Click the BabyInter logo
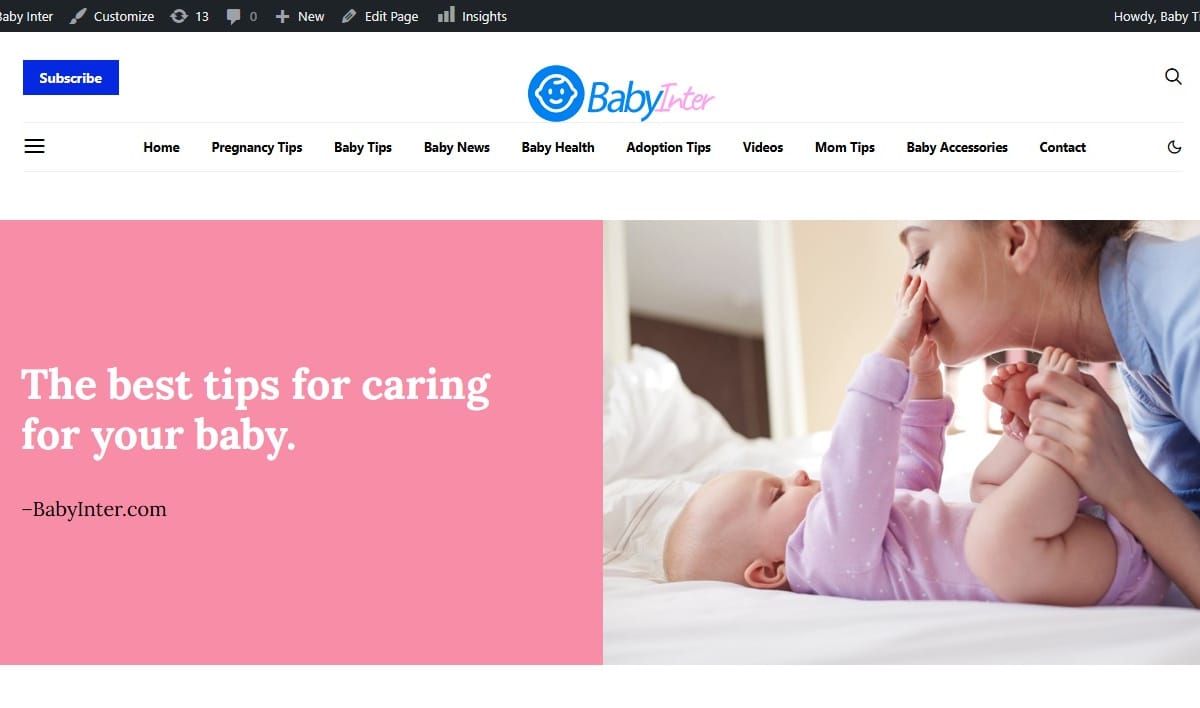Image resolution: width=1200 pixels, height=708 pixels. pyautogui.click(x=621, y=94)
